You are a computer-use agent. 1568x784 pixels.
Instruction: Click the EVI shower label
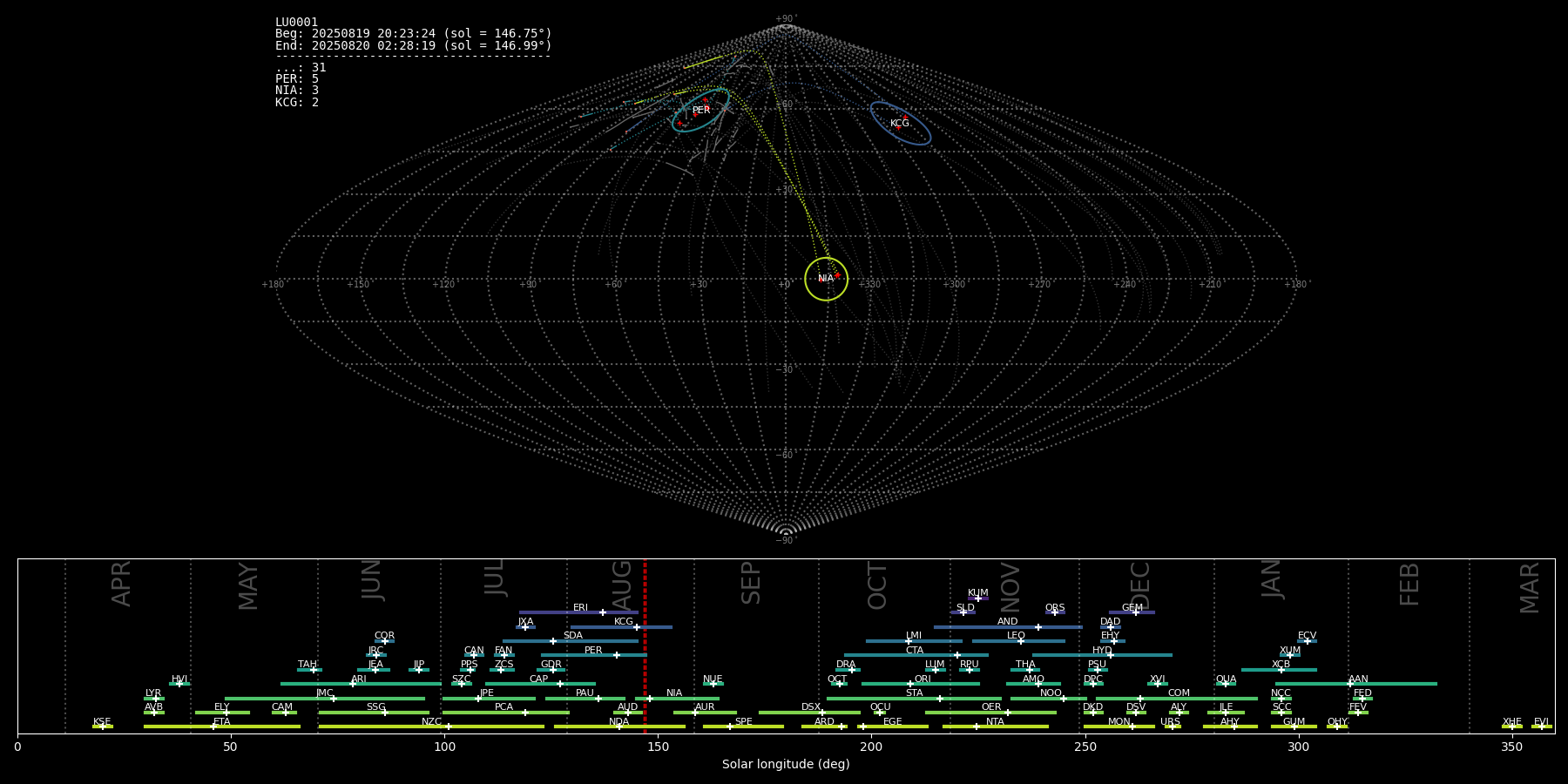tap(1541, 722)
